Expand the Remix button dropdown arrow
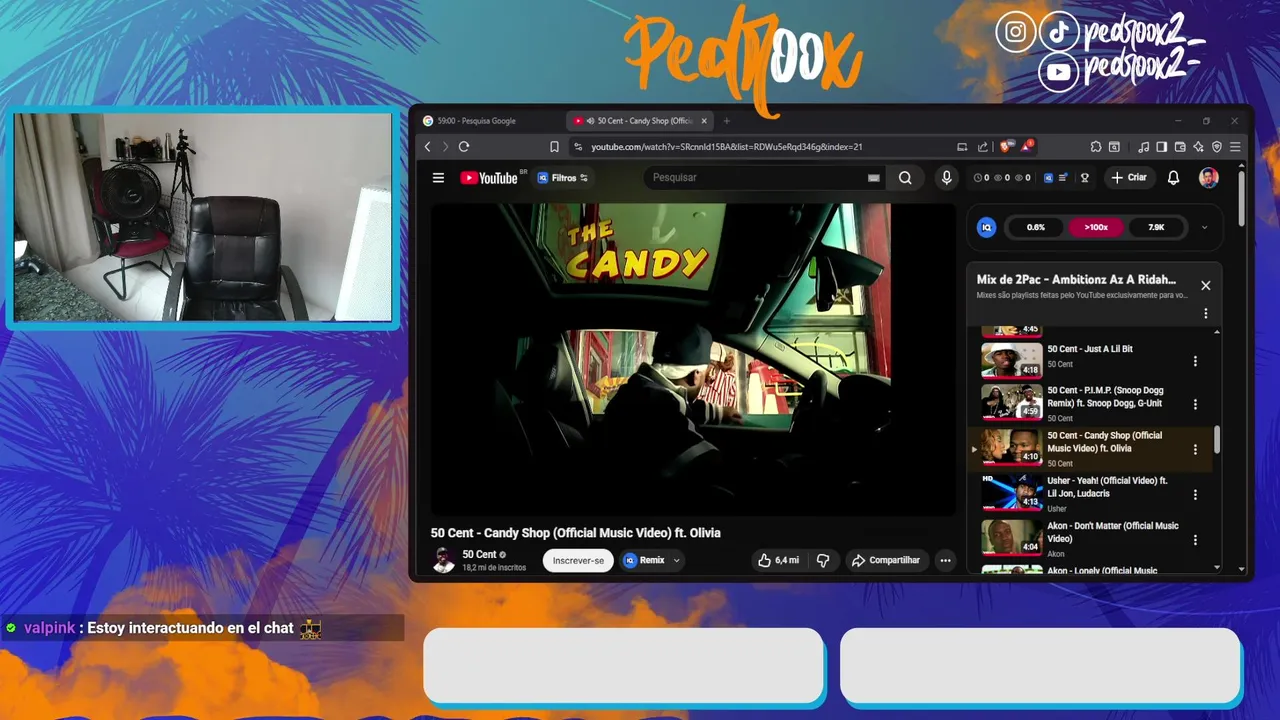The height and width of the screenshot is (720, 1280). (676, 560)
